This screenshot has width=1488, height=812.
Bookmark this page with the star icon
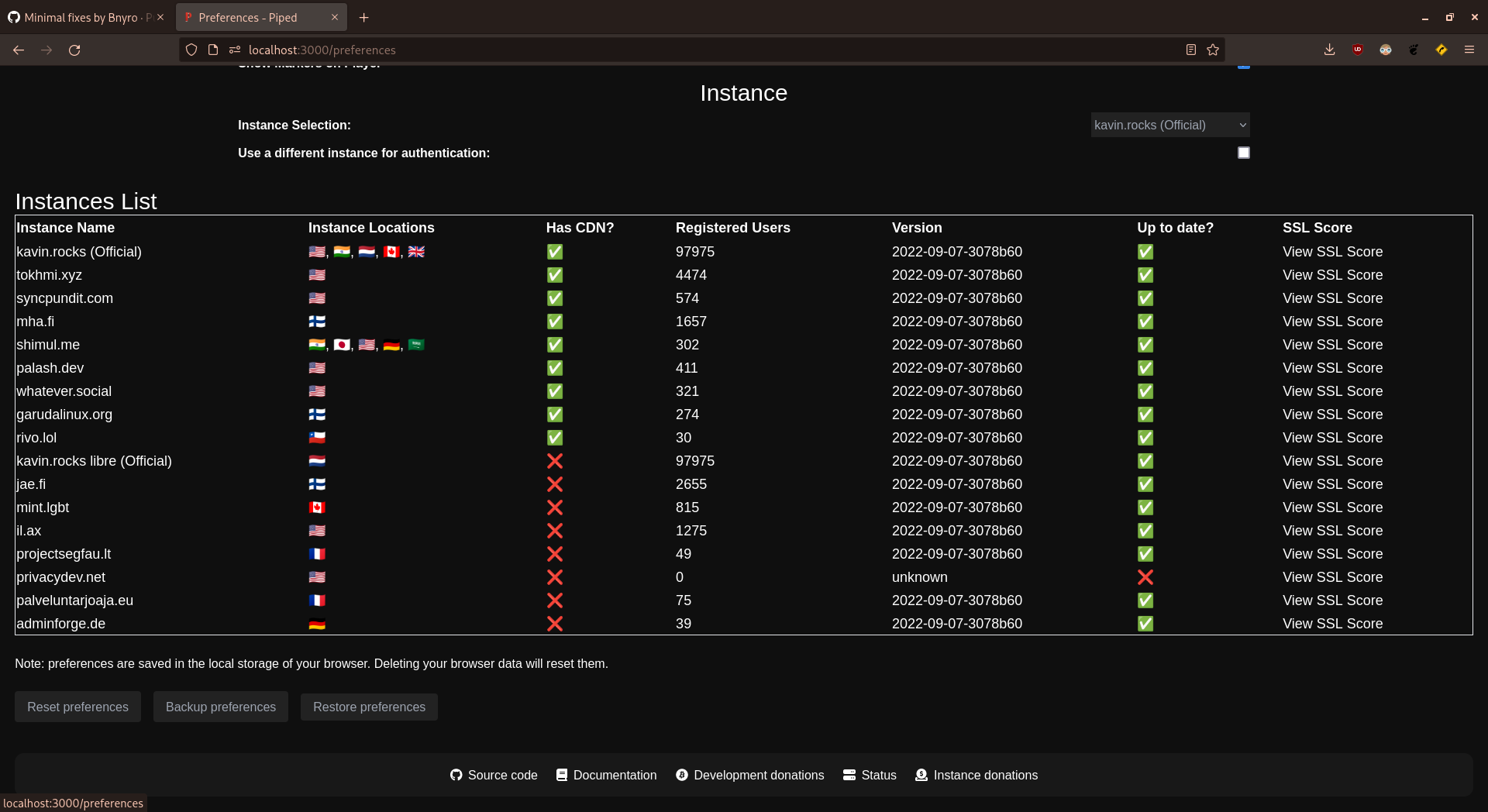(1213, 50)
